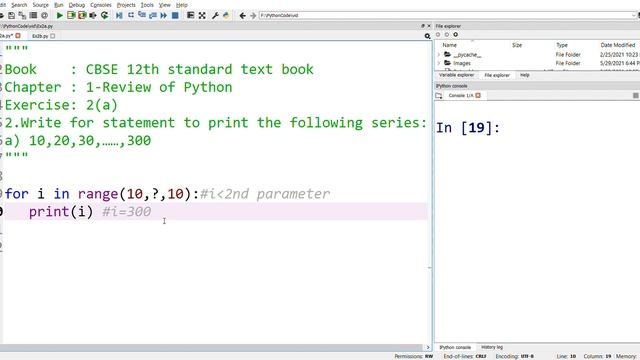Click working directory path field

click(x=447, y=16)
